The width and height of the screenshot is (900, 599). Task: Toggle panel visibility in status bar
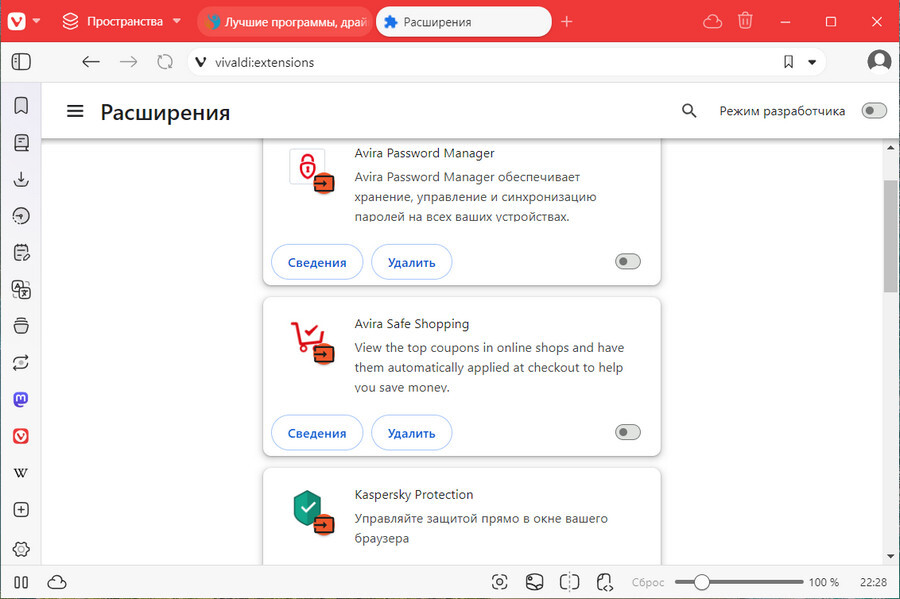(21, 582)
